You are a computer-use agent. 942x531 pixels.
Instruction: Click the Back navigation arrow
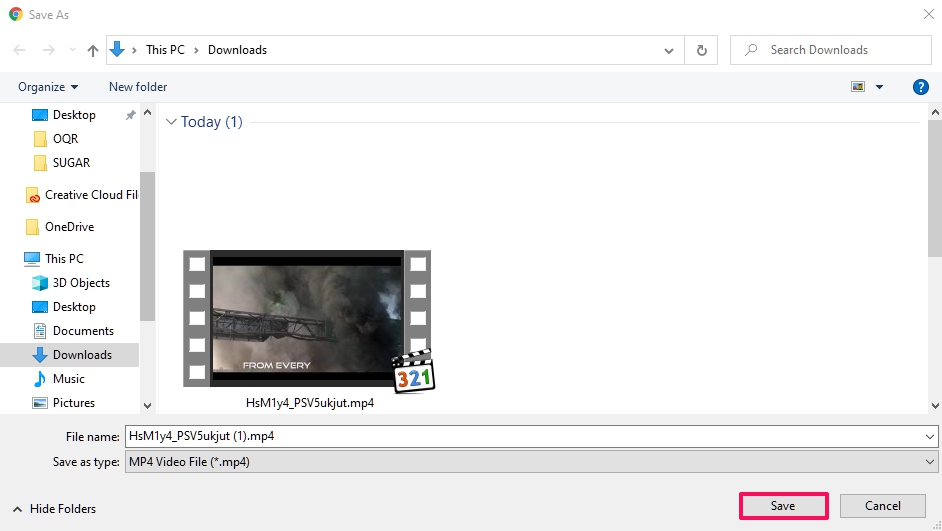19,50
